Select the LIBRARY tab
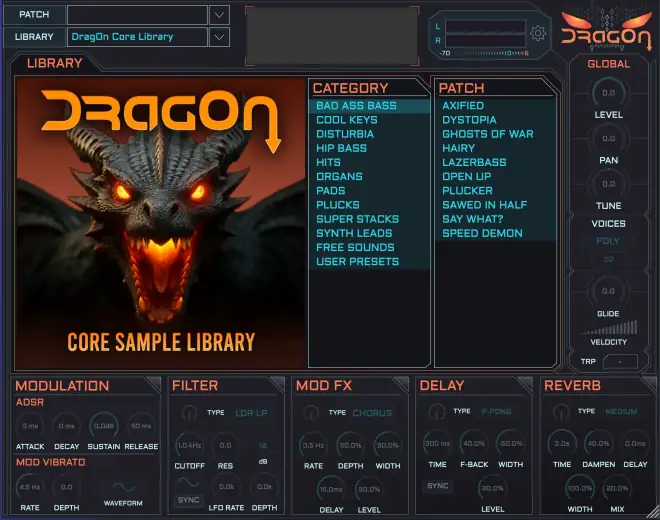Viewport: 660px width, 520px height. coord(54,63)
